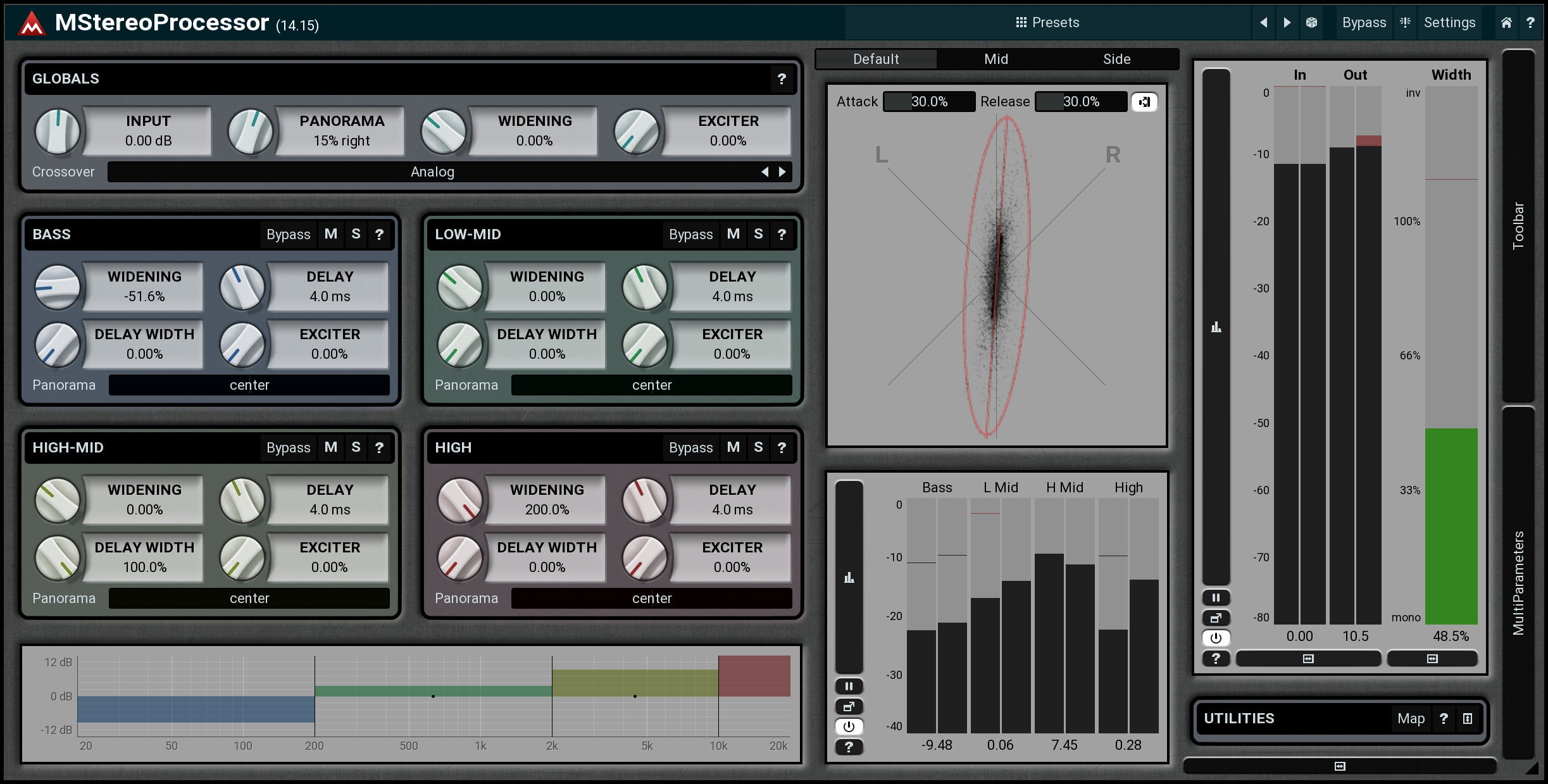Open the Presets browser

1047,23
